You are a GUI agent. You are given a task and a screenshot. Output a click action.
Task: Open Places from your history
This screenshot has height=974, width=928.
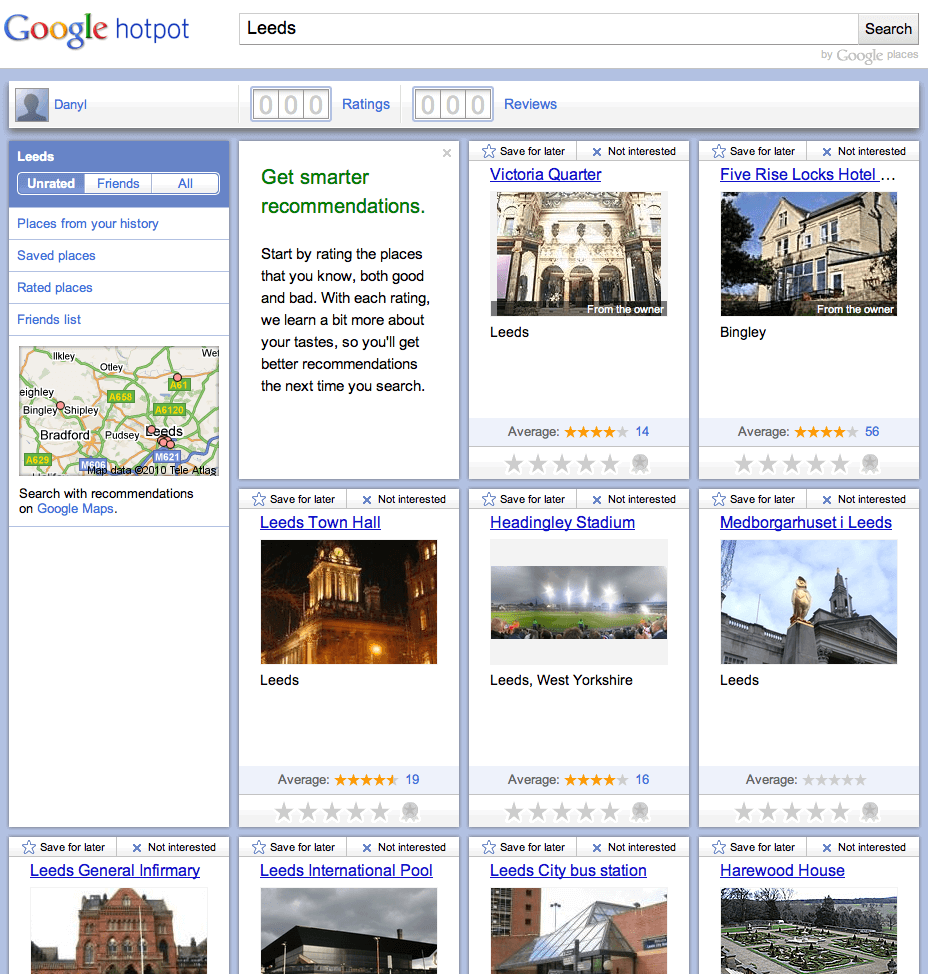(88, 224)
